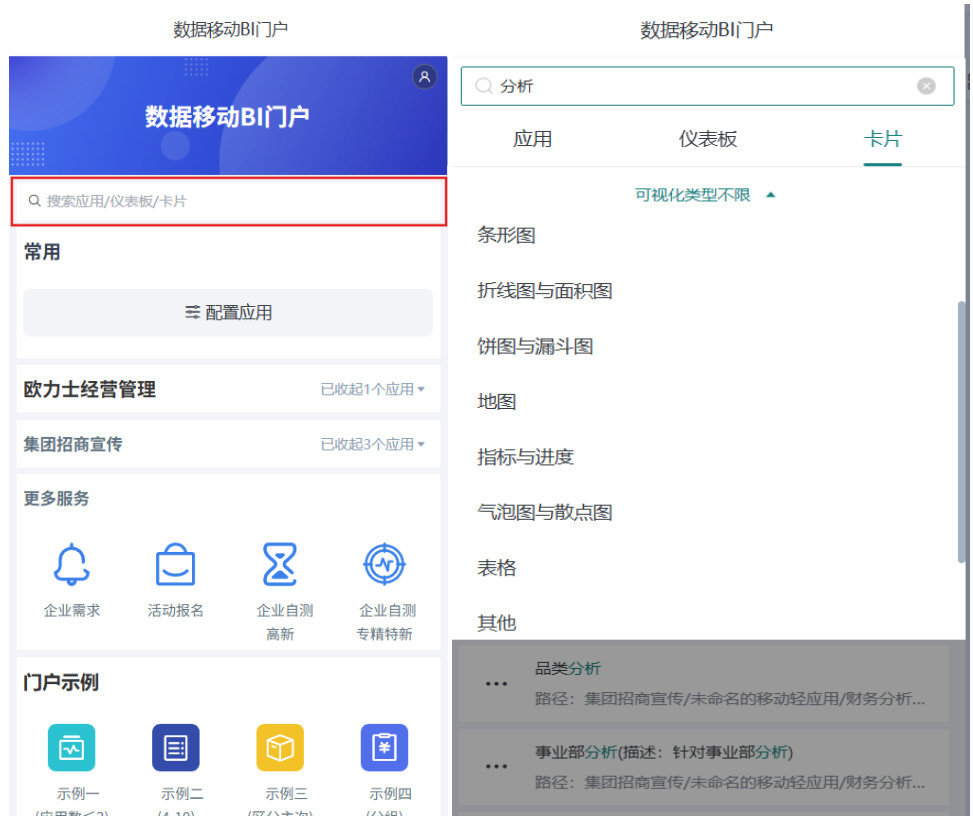Viewport: 973px width, 818px height.
Task: Open the 条形图 category link
Action: 506,235
